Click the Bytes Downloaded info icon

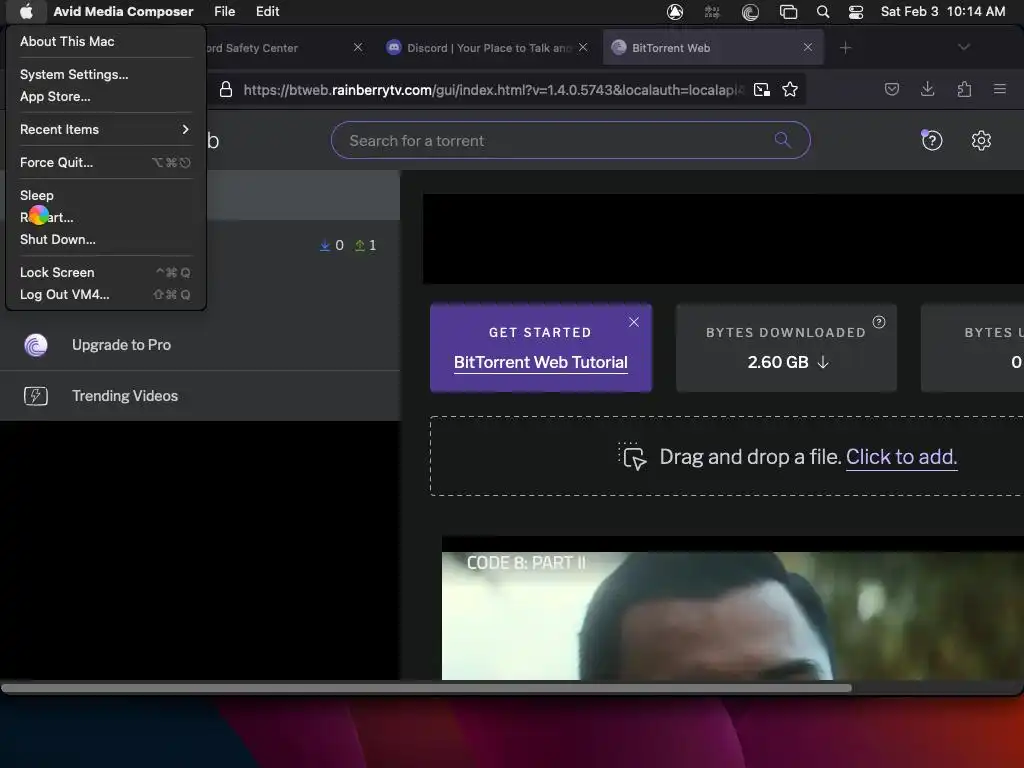point(879,322)
